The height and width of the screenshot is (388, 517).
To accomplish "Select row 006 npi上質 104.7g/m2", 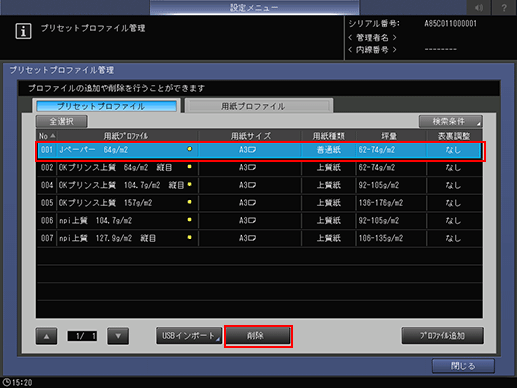I will [259, 221].
